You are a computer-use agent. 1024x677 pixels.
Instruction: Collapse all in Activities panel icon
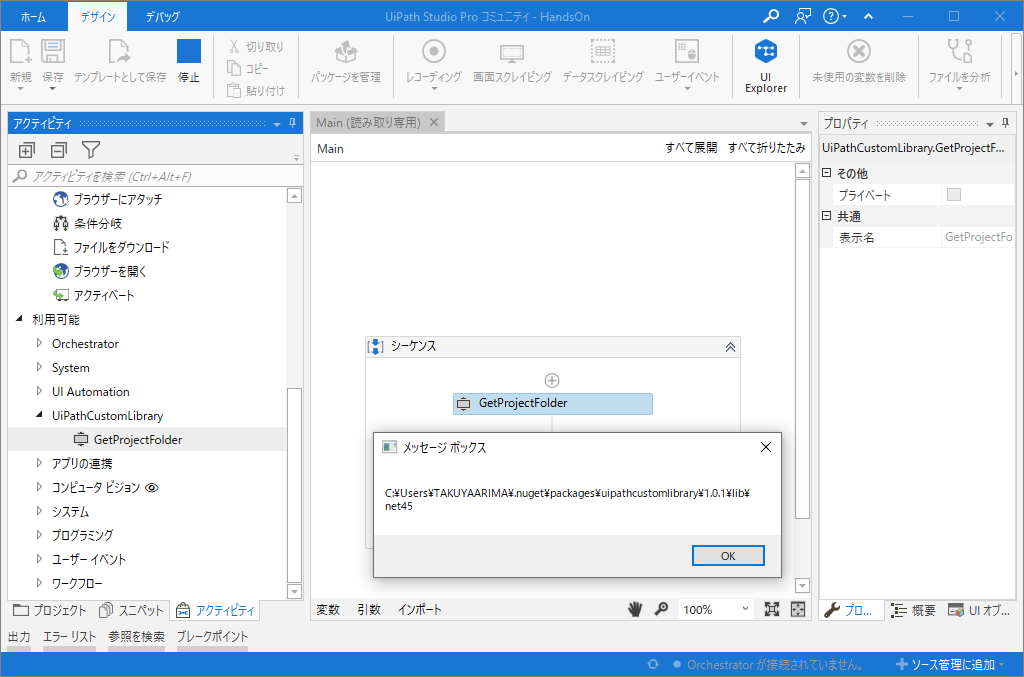coord(59,151)
